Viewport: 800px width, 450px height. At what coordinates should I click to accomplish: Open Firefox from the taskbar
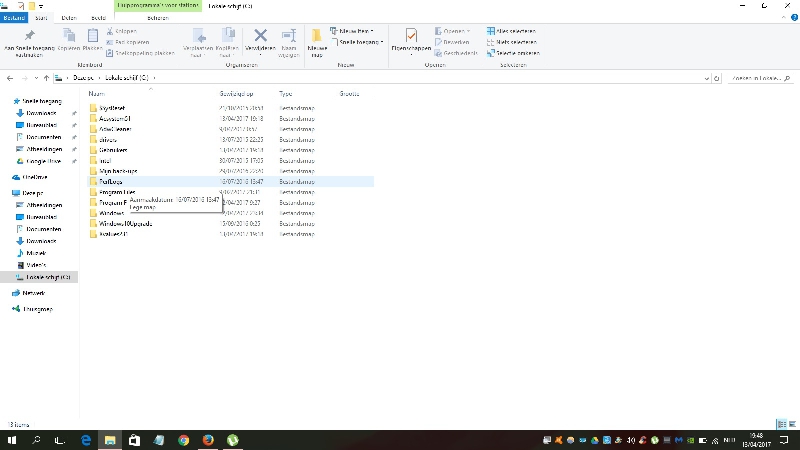(x=208, y=439)
